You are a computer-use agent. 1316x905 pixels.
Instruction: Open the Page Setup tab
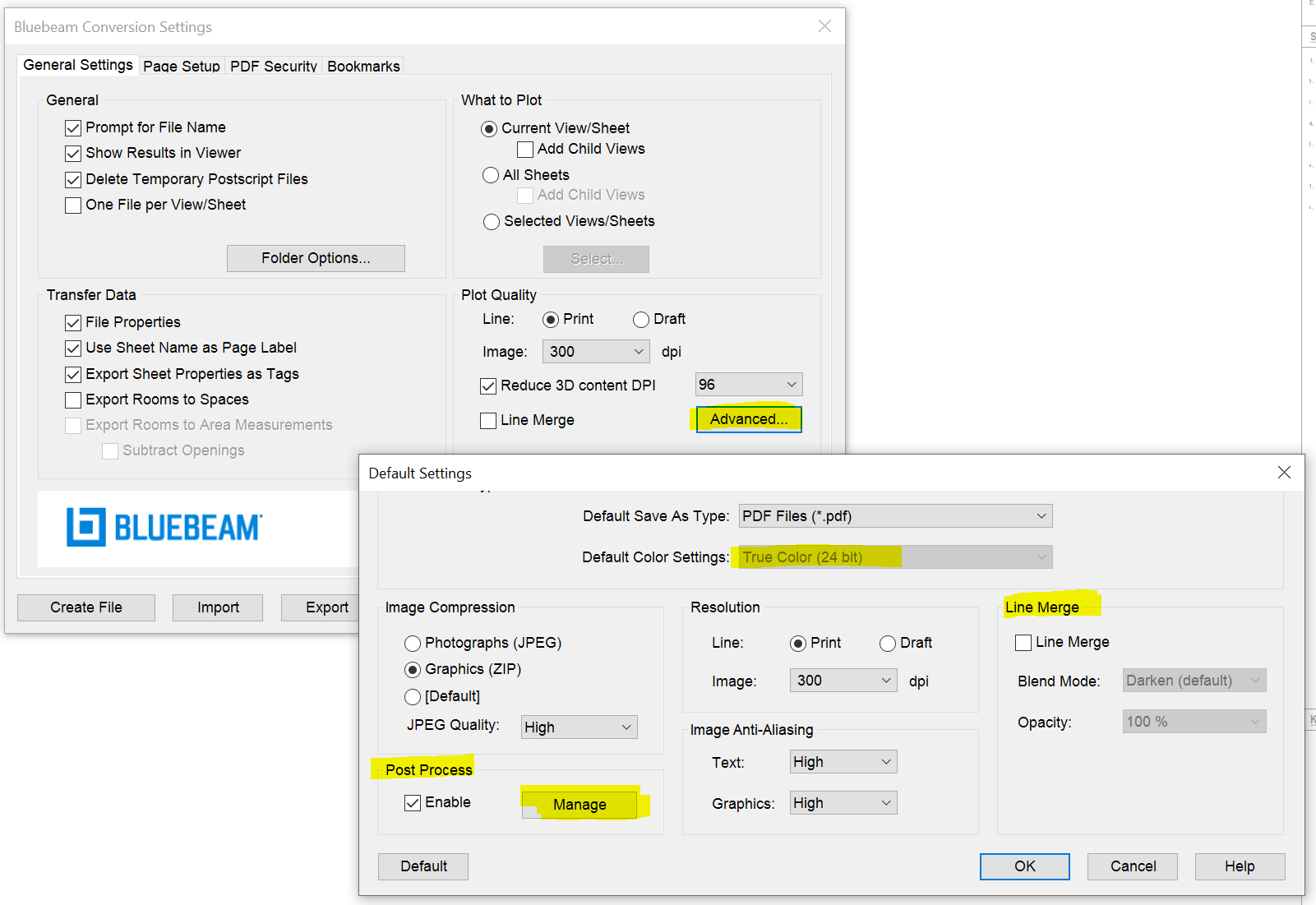pos(182,66)
